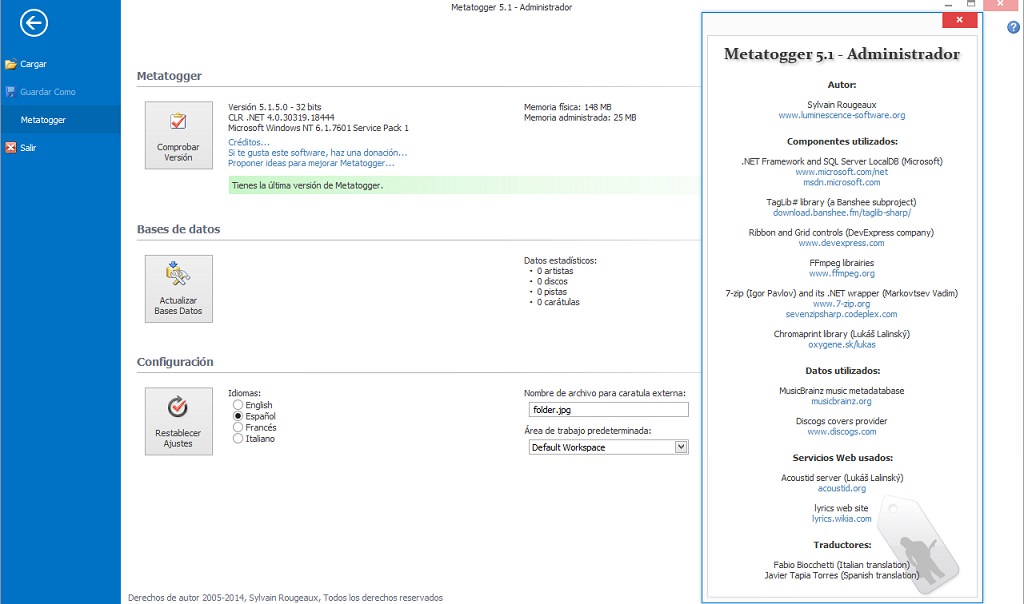The width and height of the screenshot is (1024, 604).
Task: Open download.banshee.fm/taglib-sharp link
Action: (841, 212)
